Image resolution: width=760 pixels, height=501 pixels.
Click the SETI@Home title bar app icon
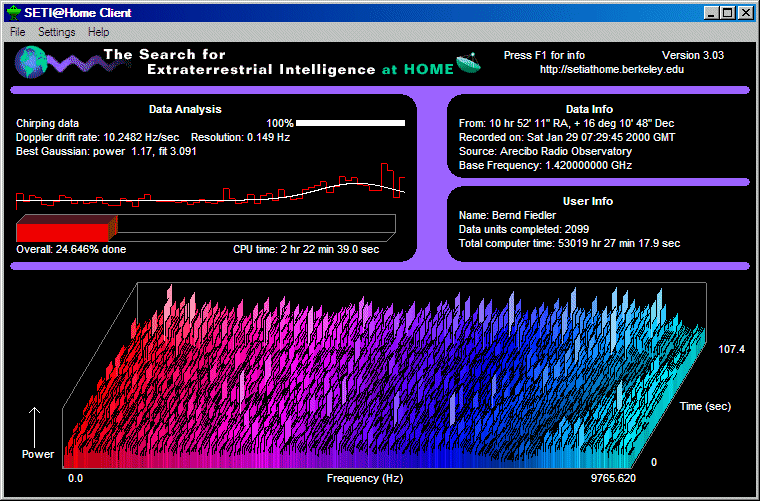[x=14, y=13]
